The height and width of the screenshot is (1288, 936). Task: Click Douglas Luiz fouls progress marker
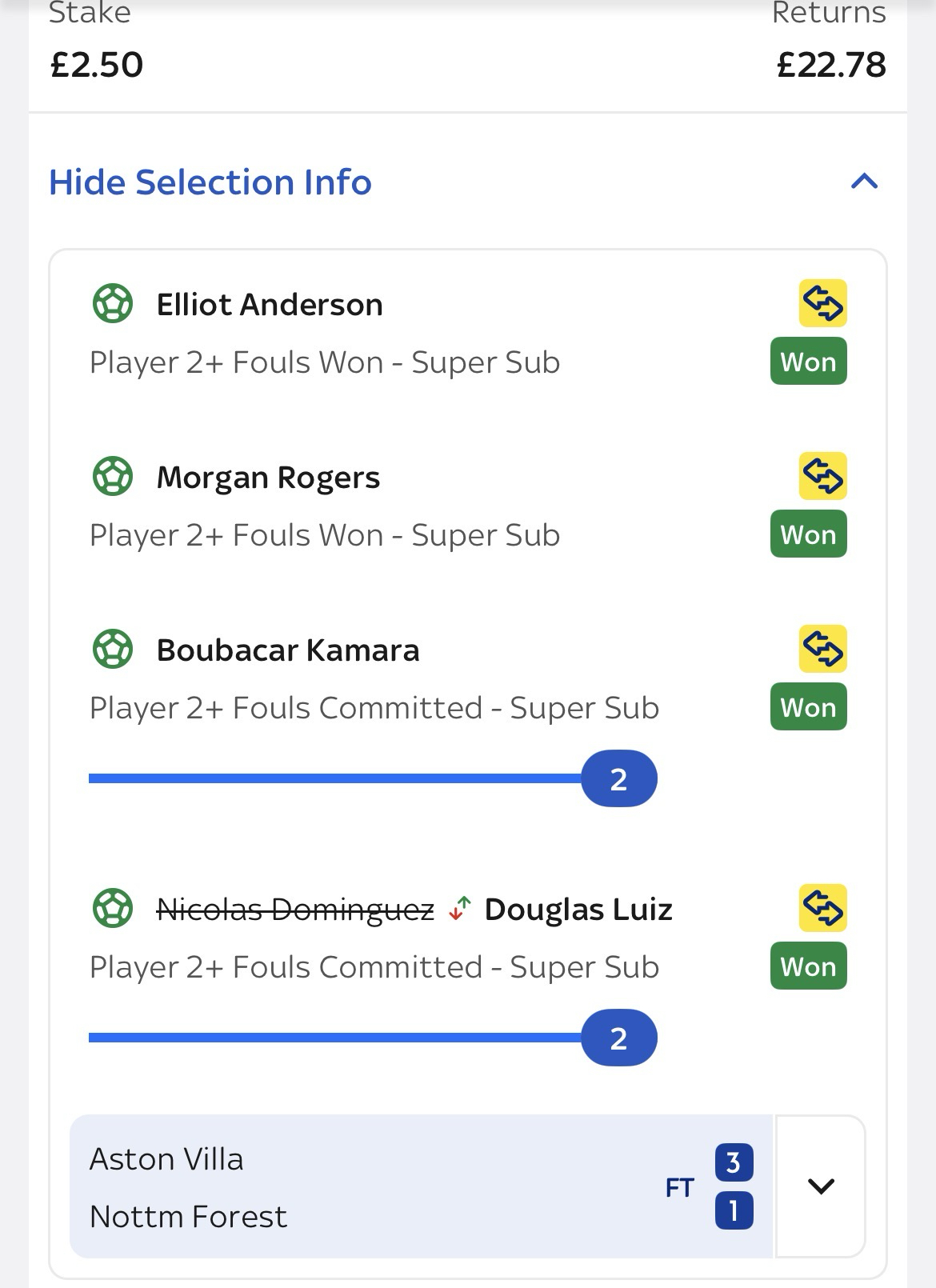pyautogui.click(x=618, y=1038)
